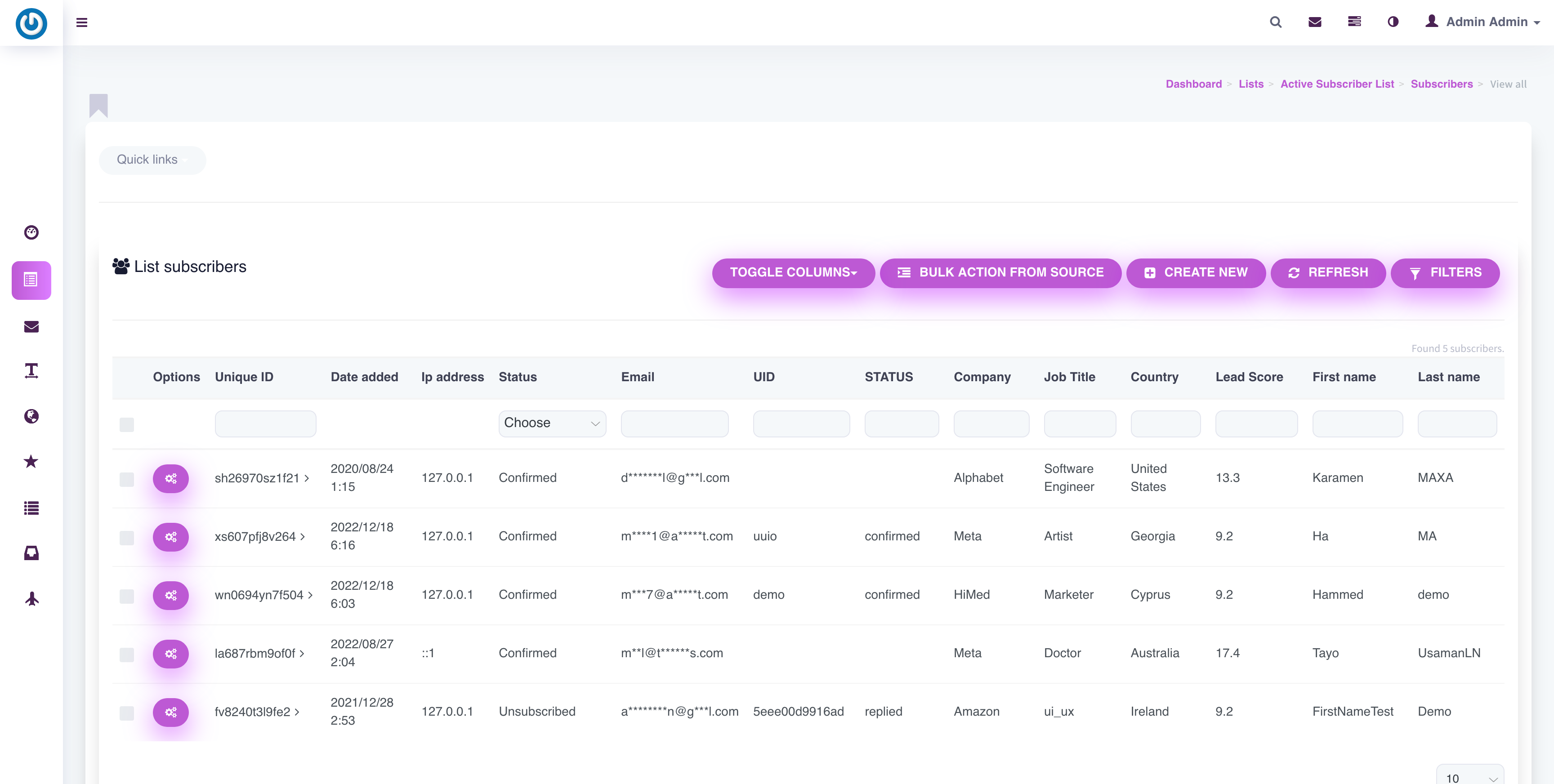Open the search magnifier icon
The image size is (1554, 784).
[1275, 22]
